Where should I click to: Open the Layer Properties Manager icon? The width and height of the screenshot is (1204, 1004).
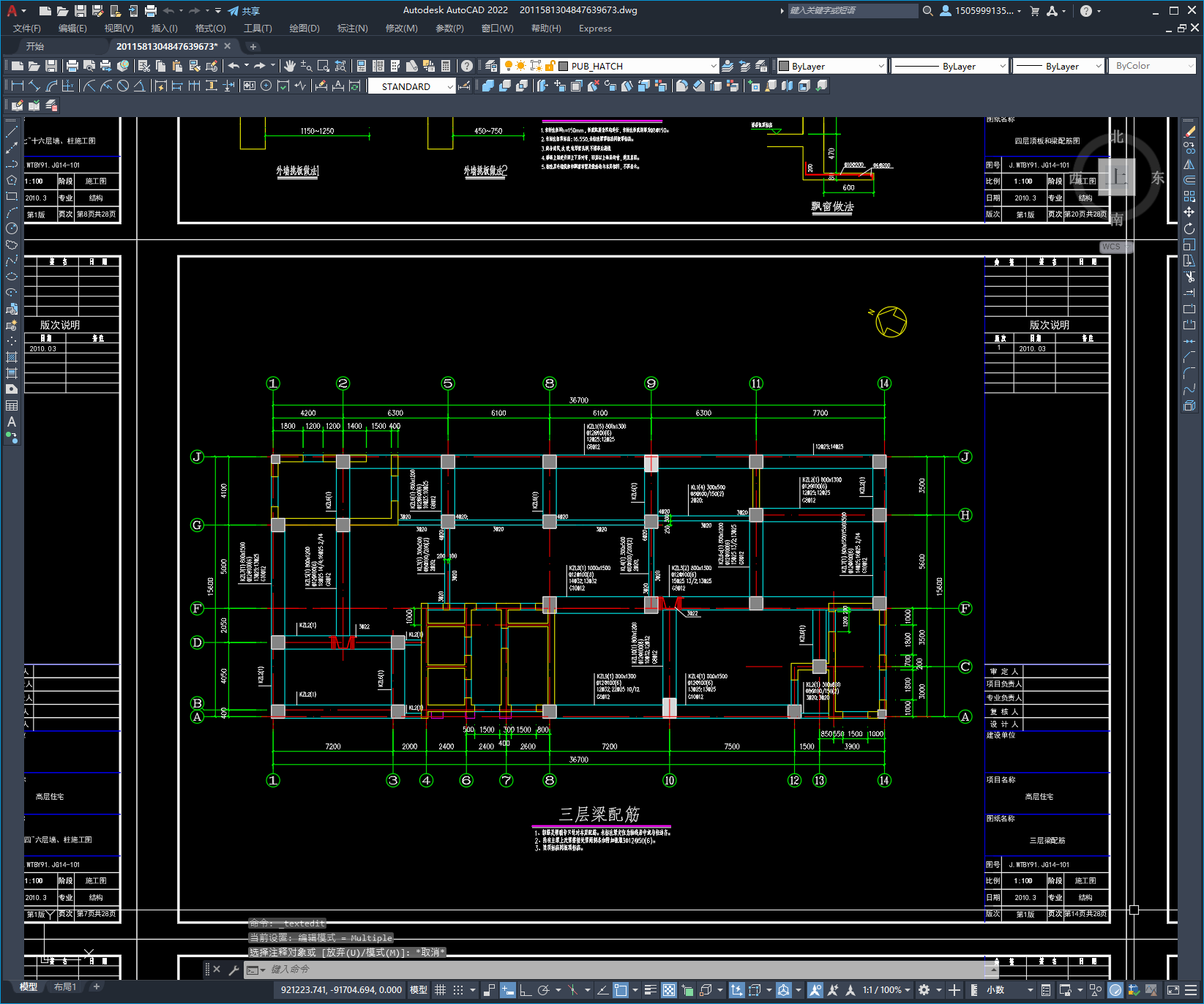(x=491, y=66)
